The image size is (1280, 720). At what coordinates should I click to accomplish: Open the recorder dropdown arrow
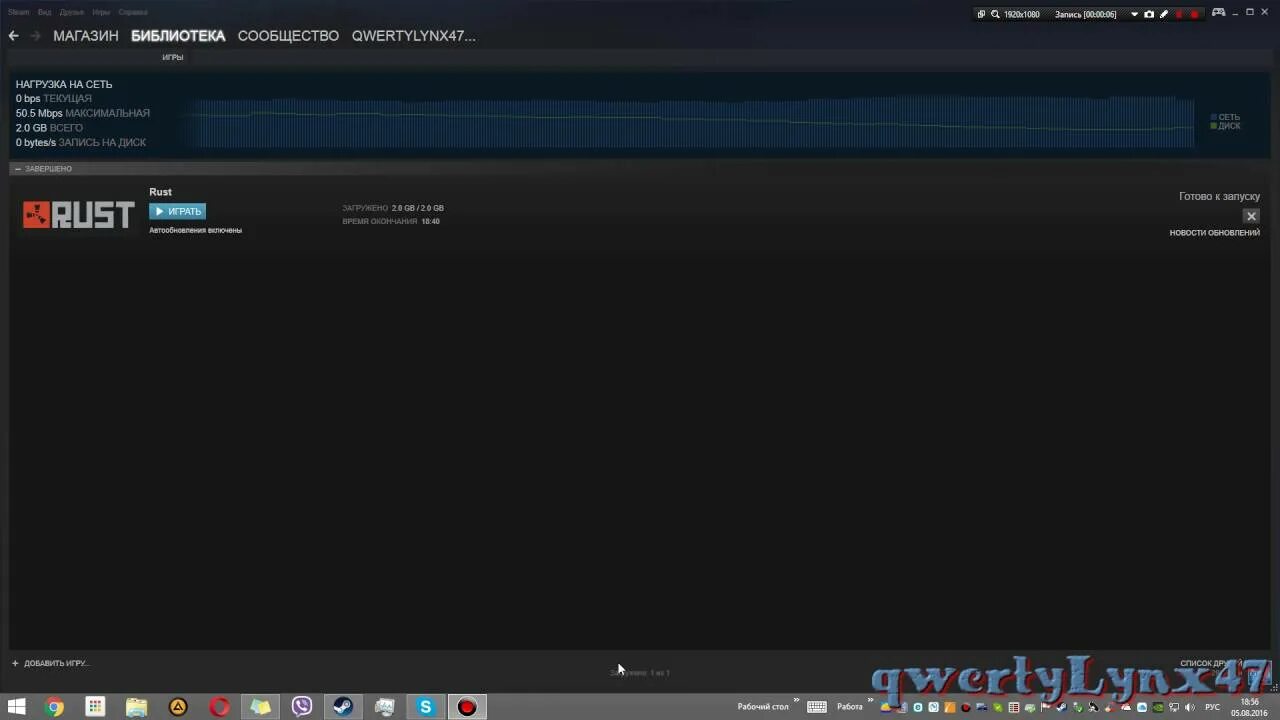tap(1134, 14)
